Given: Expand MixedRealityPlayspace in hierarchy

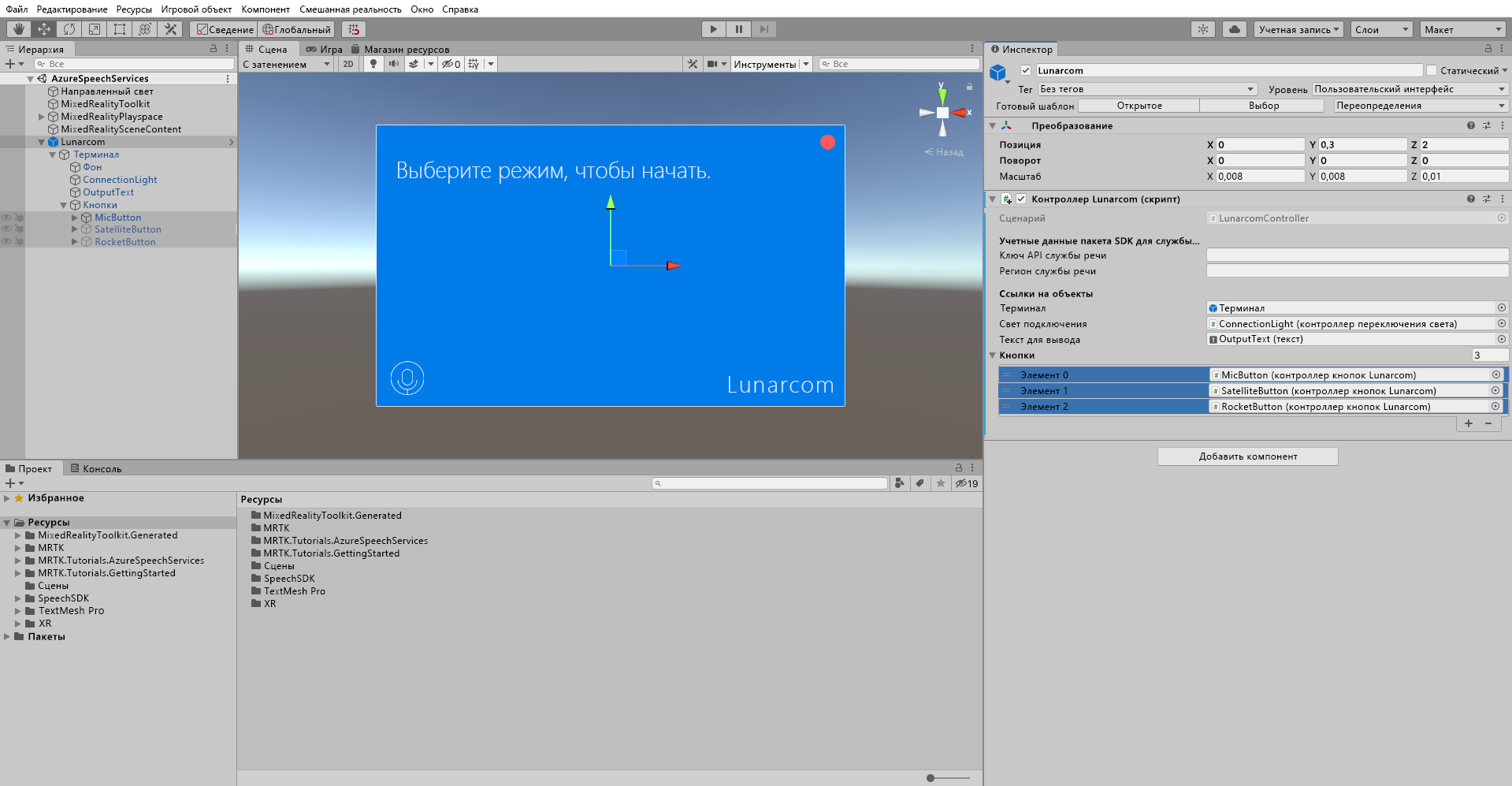Looking at the screenshot, I should (42, 117).
